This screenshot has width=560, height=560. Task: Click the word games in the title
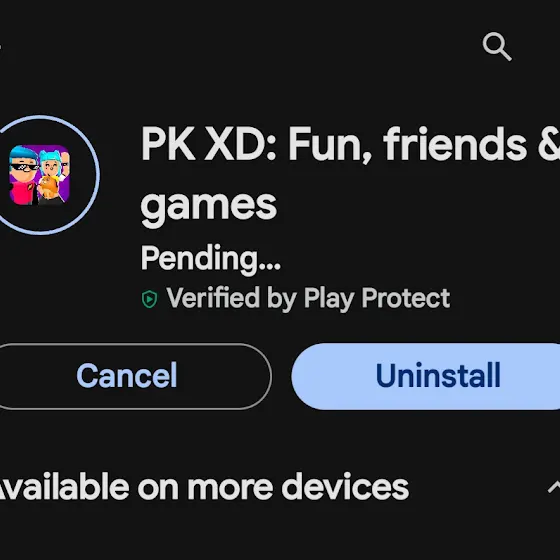[x=209, y=208]
